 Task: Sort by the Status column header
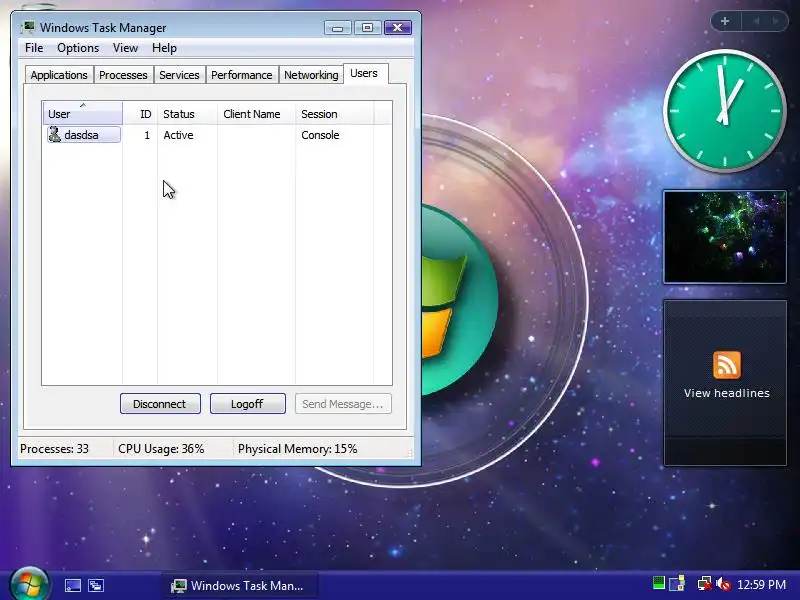click(x=187, y=113)
